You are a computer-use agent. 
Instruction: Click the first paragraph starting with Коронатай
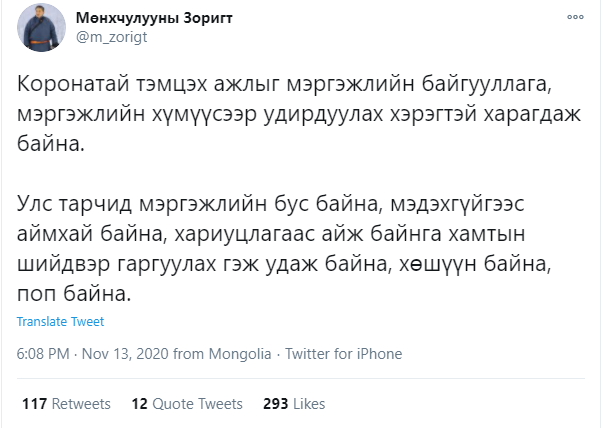tap(300, 108)
